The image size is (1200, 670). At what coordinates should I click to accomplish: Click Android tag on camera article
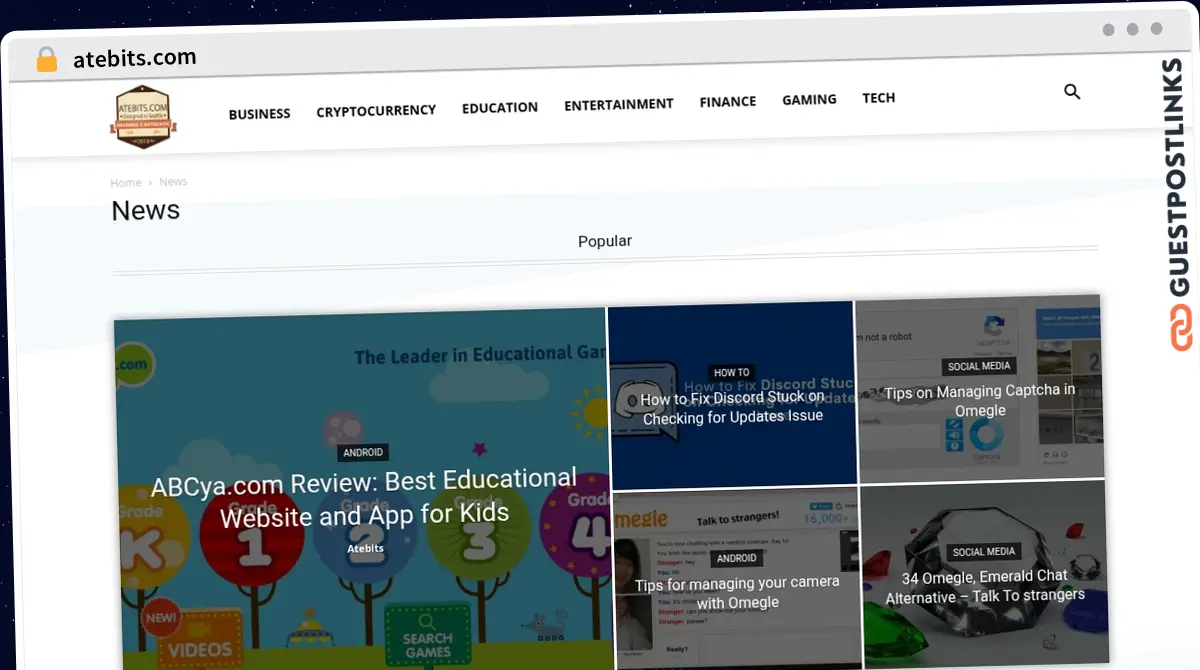[x=737, y=558]
